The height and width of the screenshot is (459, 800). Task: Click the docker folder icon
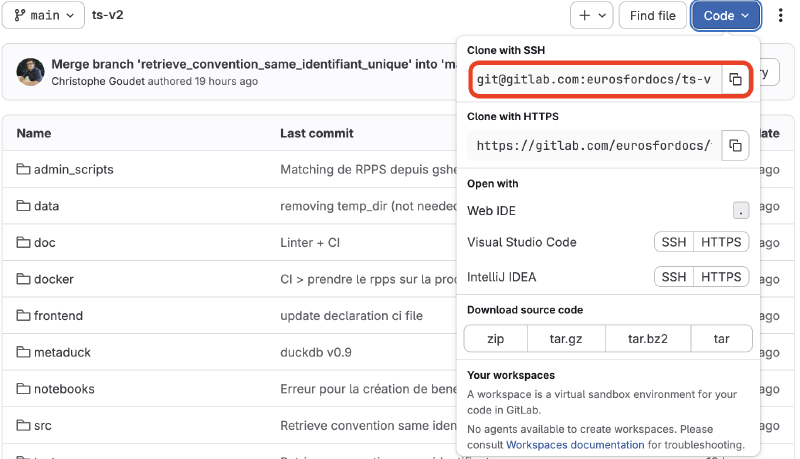coord(24,279)
